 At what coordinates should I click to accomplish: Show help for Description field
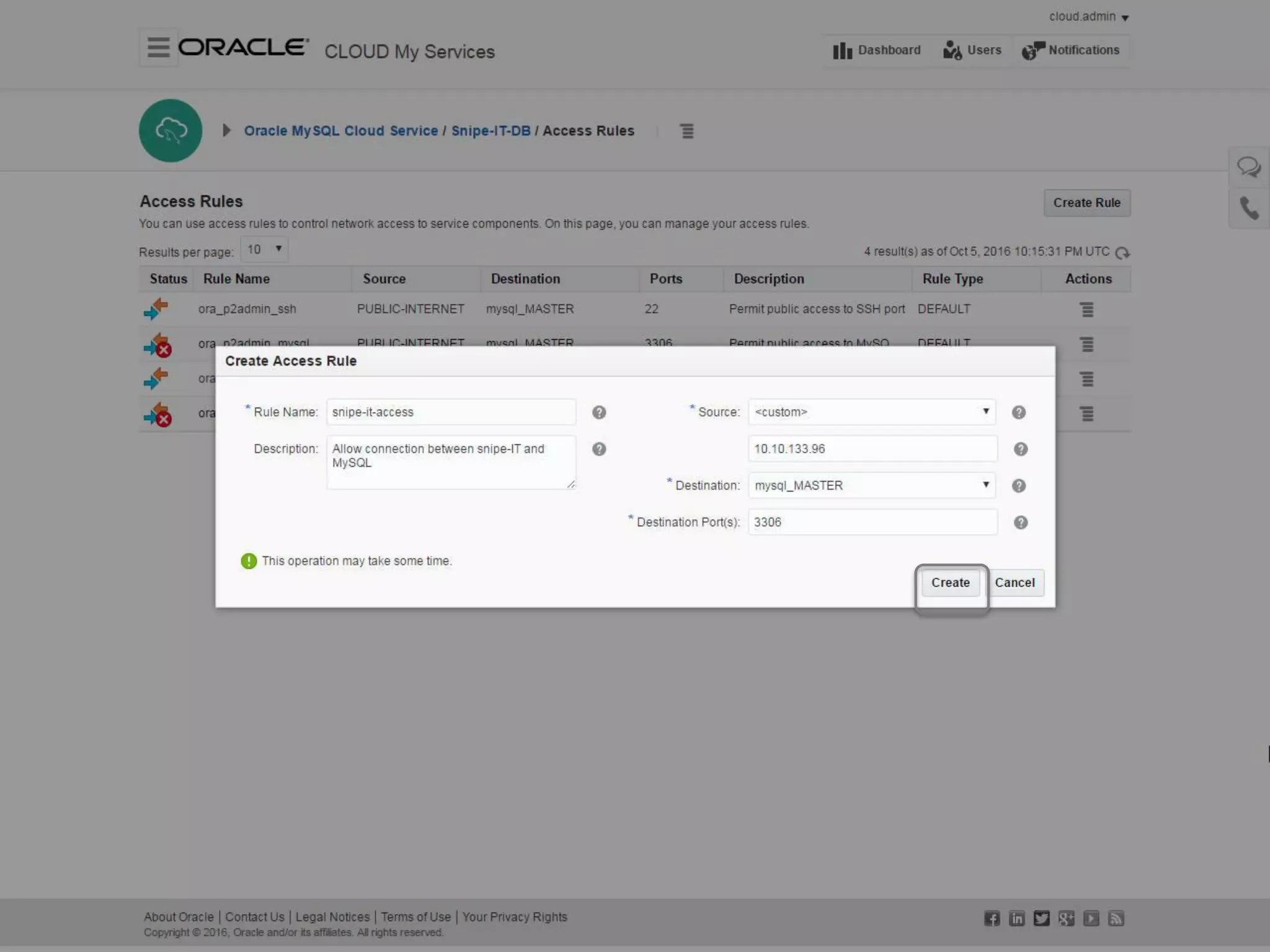599,449
